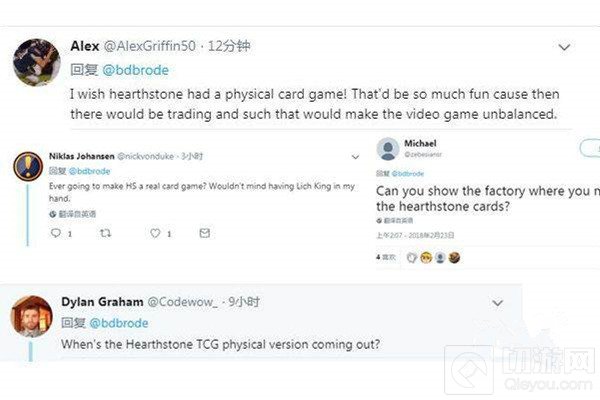Click the retweet icon on Niklas's tweet
The image size is (600, 400).
[106, 233]
